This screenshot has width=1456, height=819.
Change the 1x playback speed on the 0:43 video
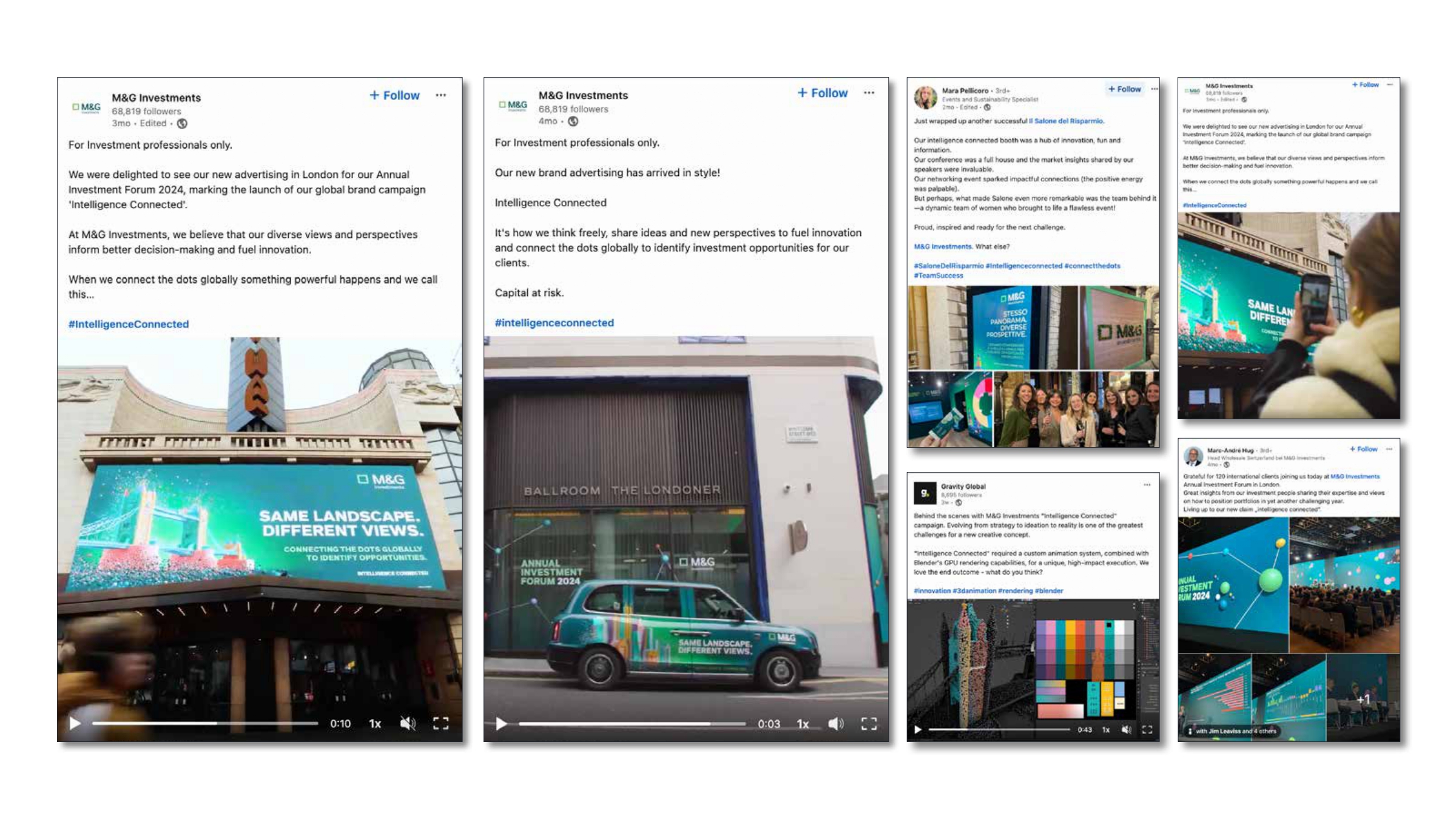[1106, 730]
